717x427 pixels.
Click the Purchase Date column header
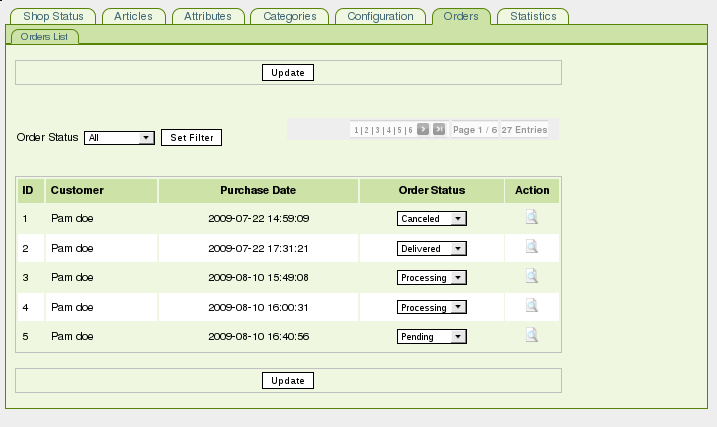(x=258, y=190)
